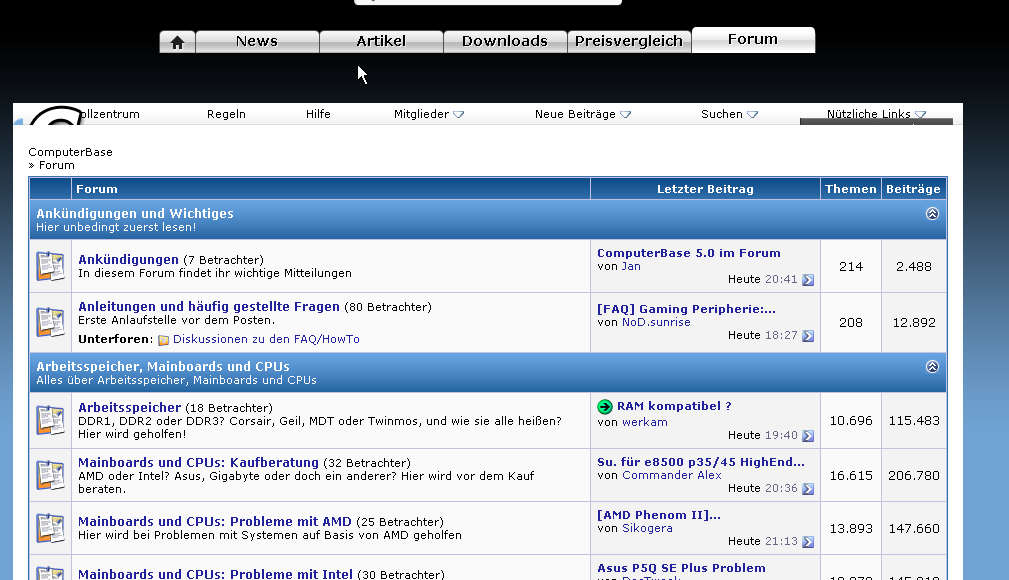
Task: Open the Suchen dropdown menu
Action: click(729, 114)
